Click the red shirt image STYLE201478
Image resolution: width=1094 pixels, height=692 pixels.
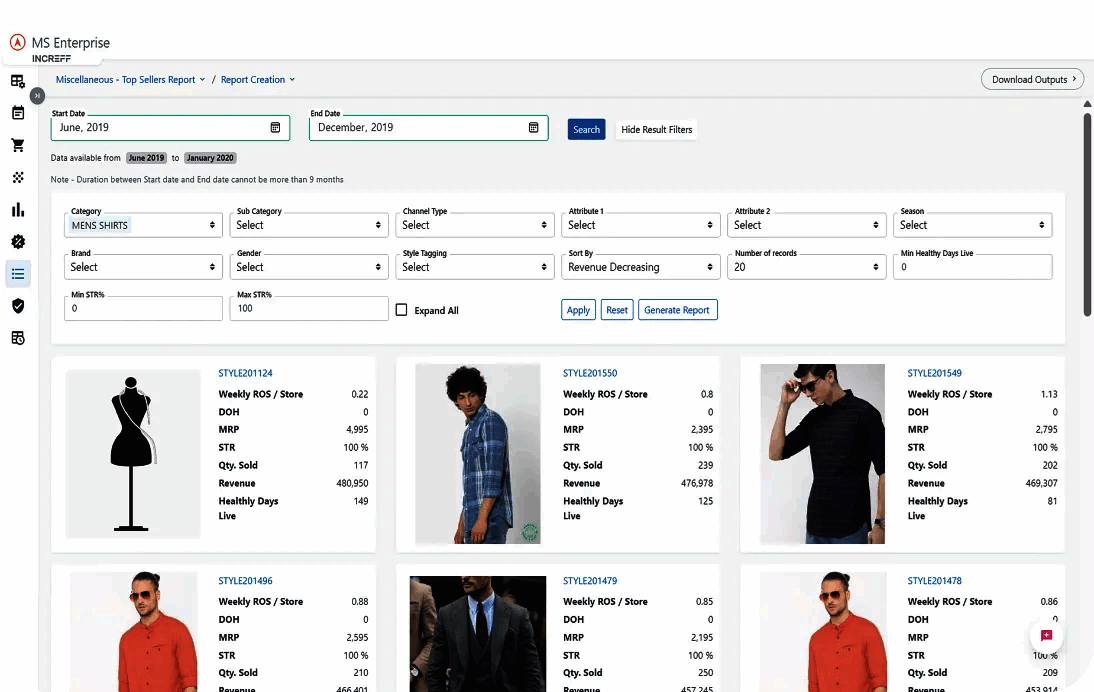tap(823, 632)
